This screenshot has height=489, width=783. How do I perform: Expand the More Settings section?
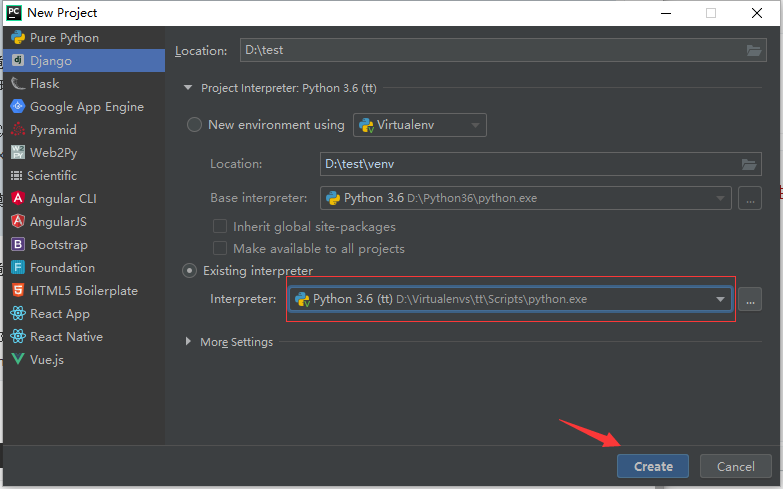190,342
